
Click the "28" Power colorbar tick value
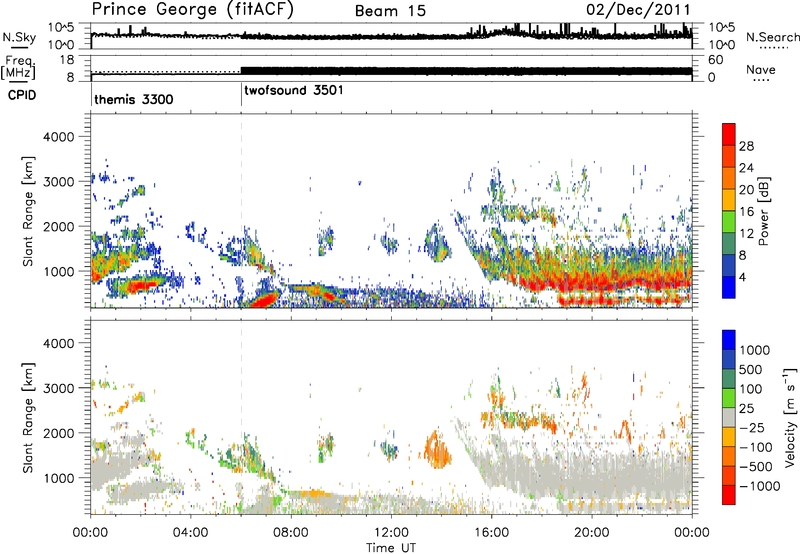coord(746,146)
